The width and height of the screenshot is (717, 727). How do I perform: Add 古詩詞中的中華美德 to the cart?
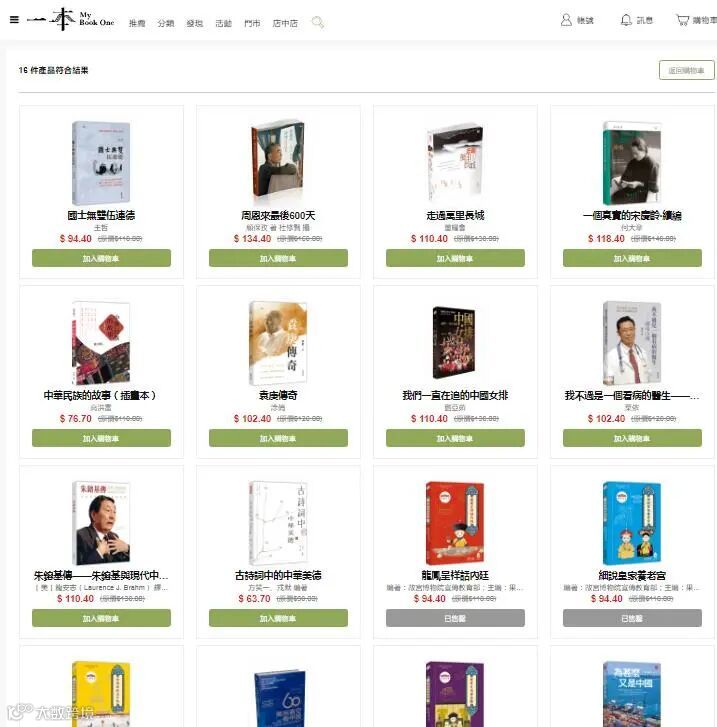pos(278,618)
